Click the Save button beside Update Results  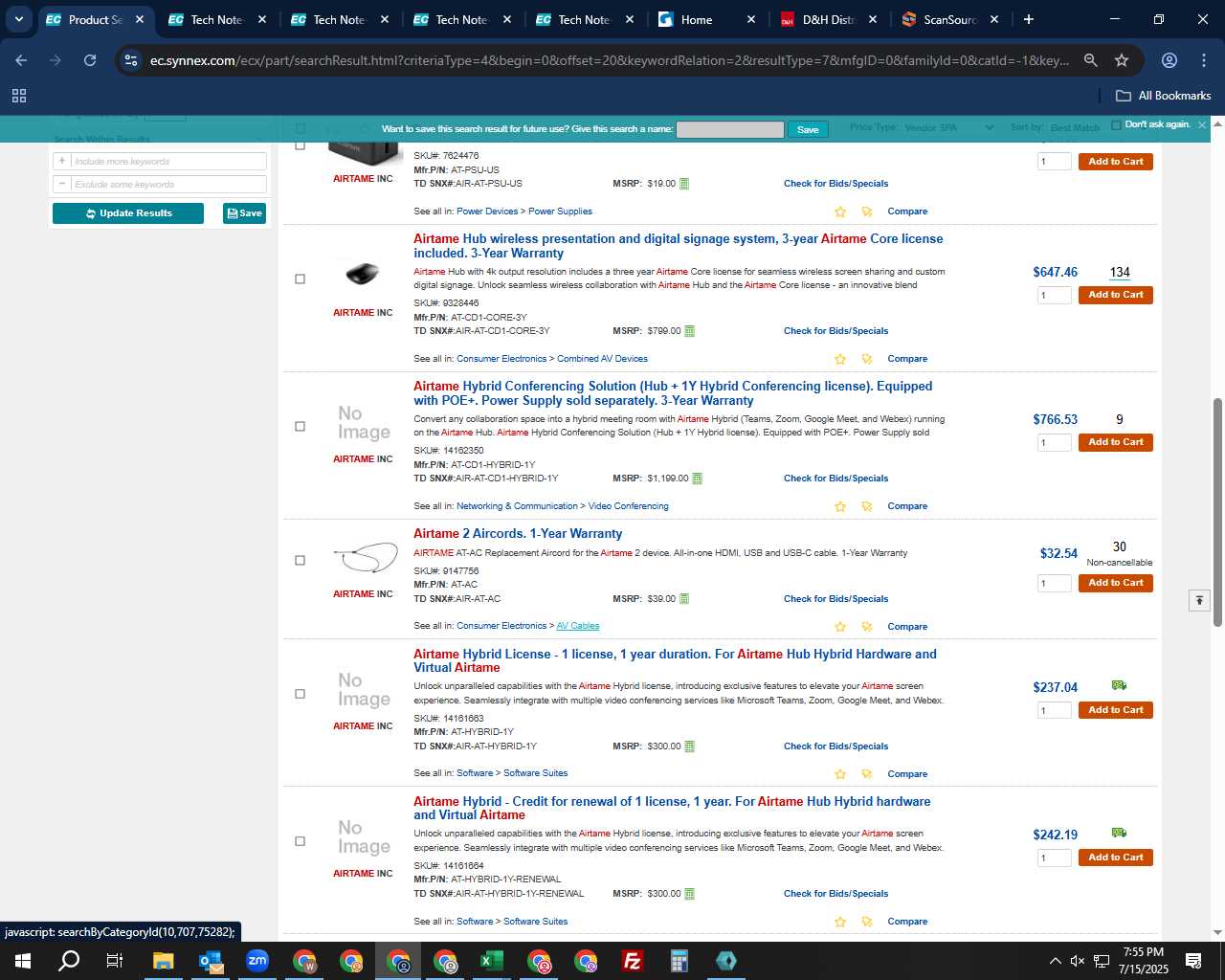[244, 213]
